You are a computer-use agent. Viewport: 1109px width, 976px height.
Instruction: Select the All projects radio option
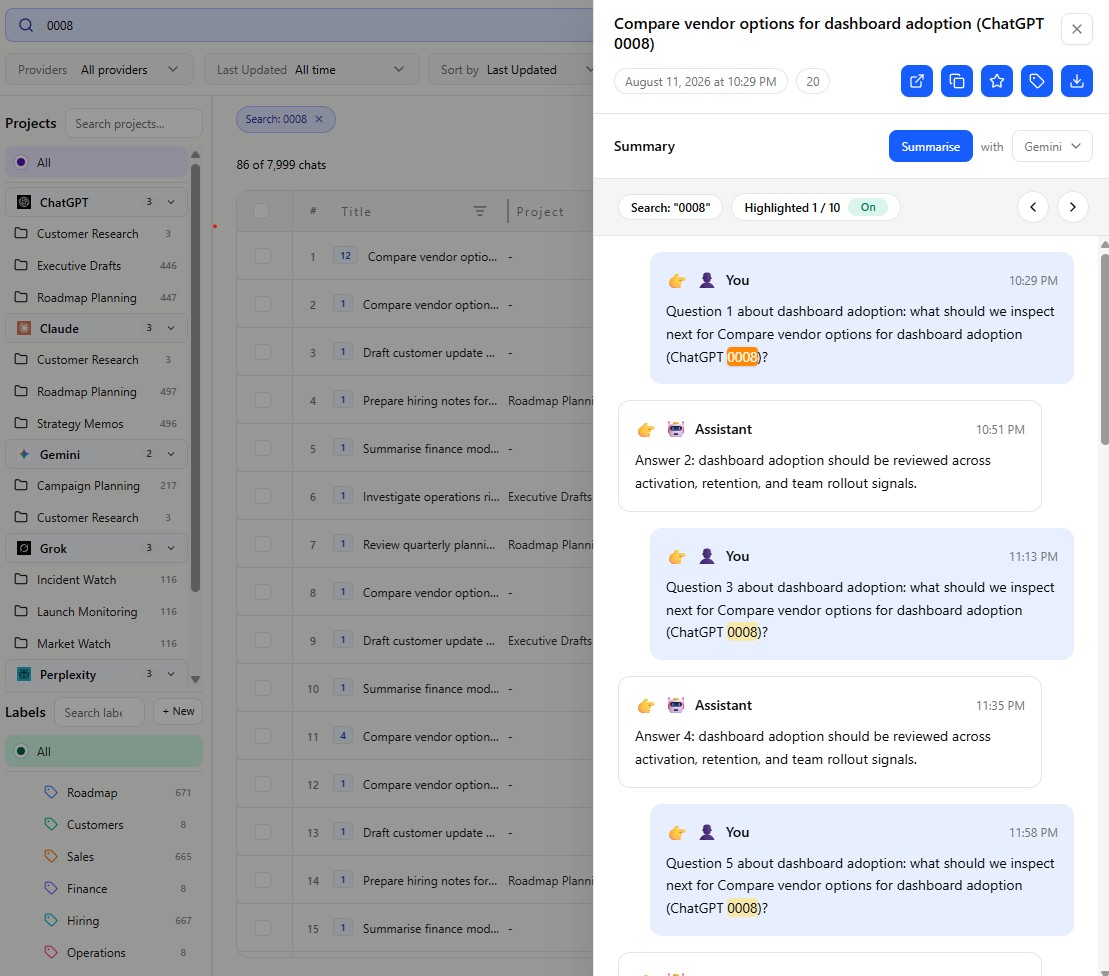(21, 162)
